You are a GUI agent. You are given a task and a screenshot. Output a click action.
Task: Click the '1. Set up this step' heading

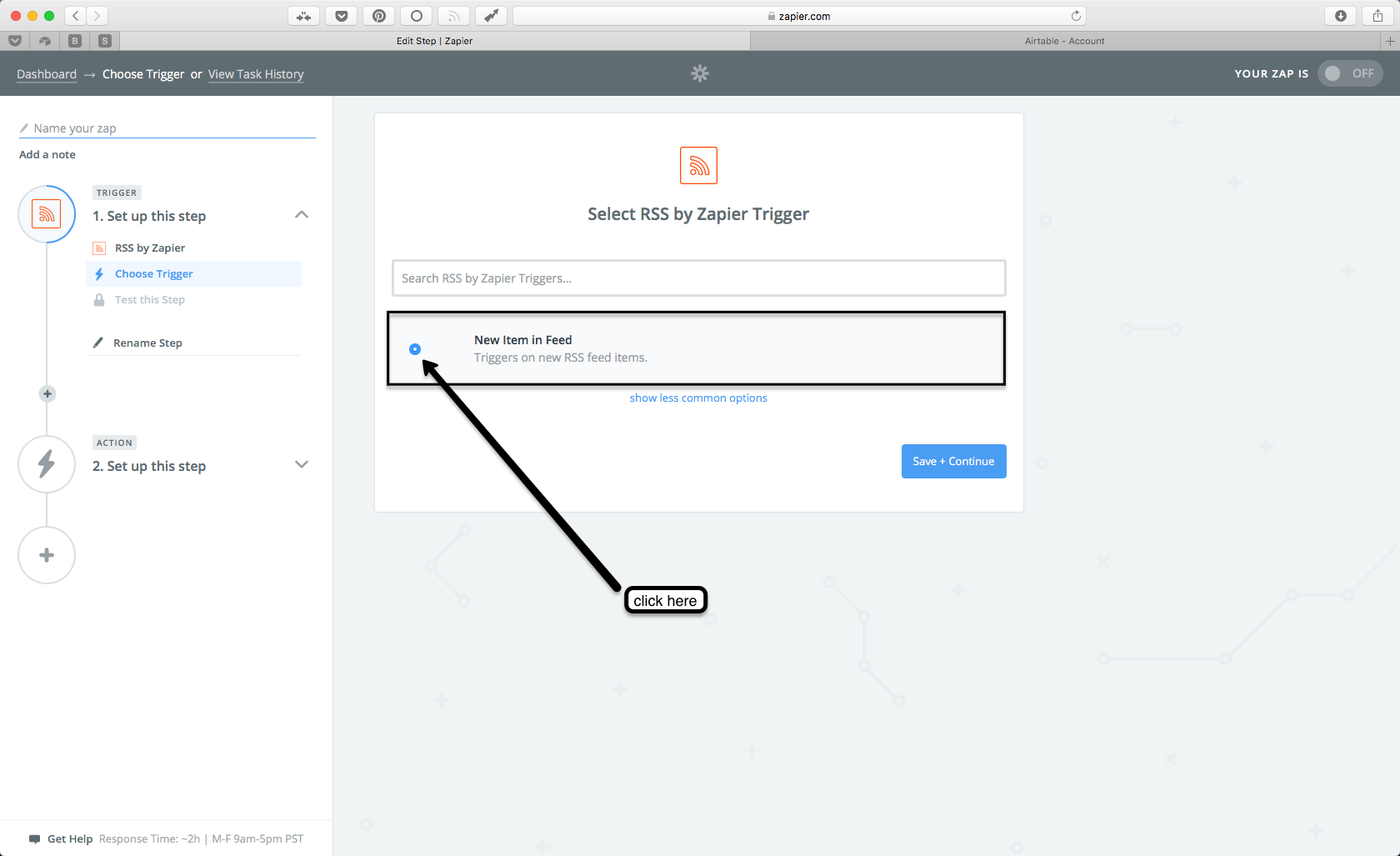[x=149, y=216]
